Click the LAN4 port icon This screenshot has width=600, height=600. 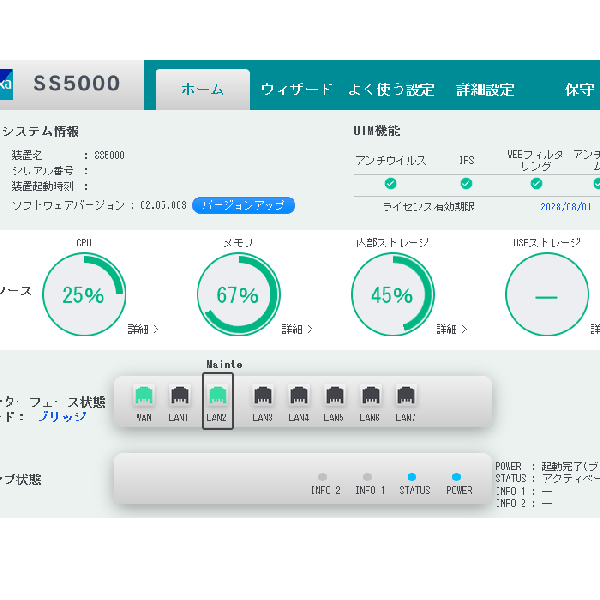[x=299, y=395]
